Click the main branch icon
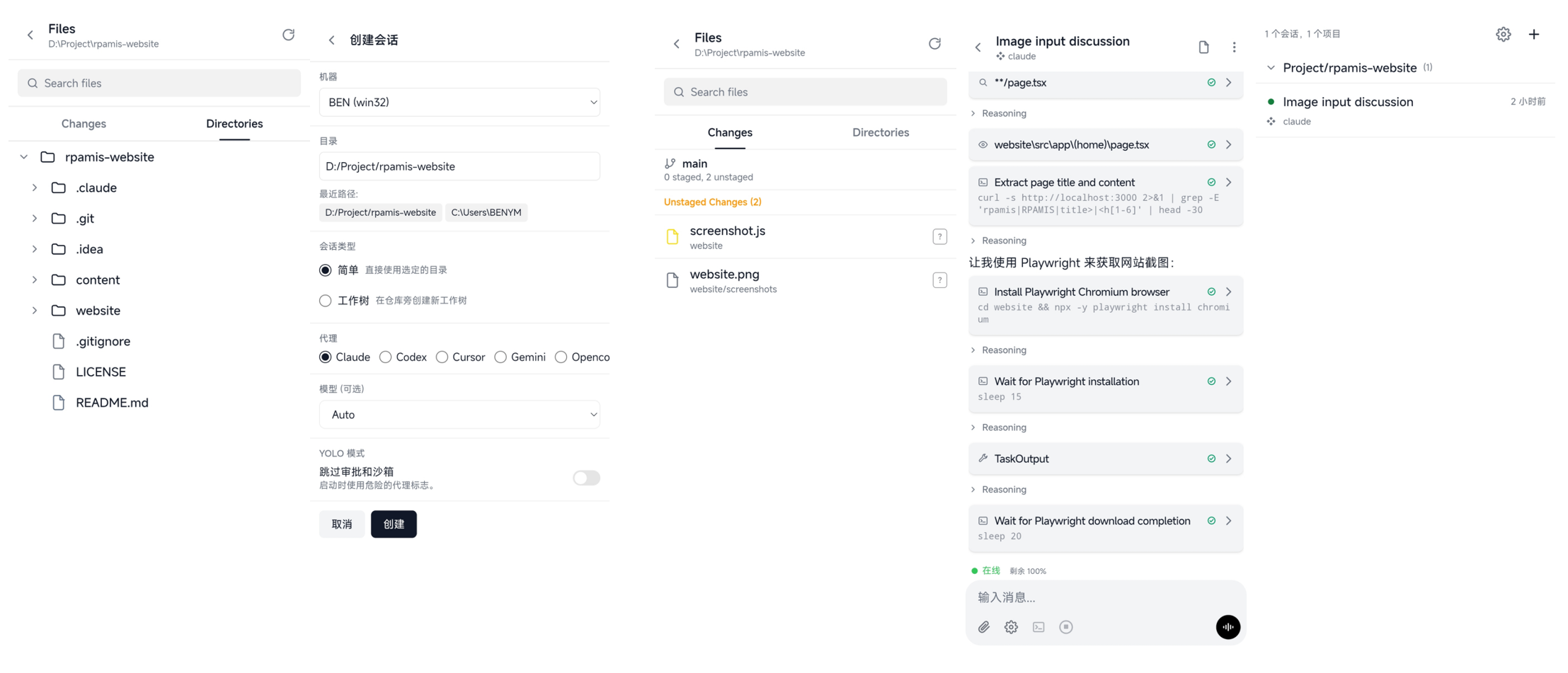Viewport: 1568px width, 673px height. [670, 163]
